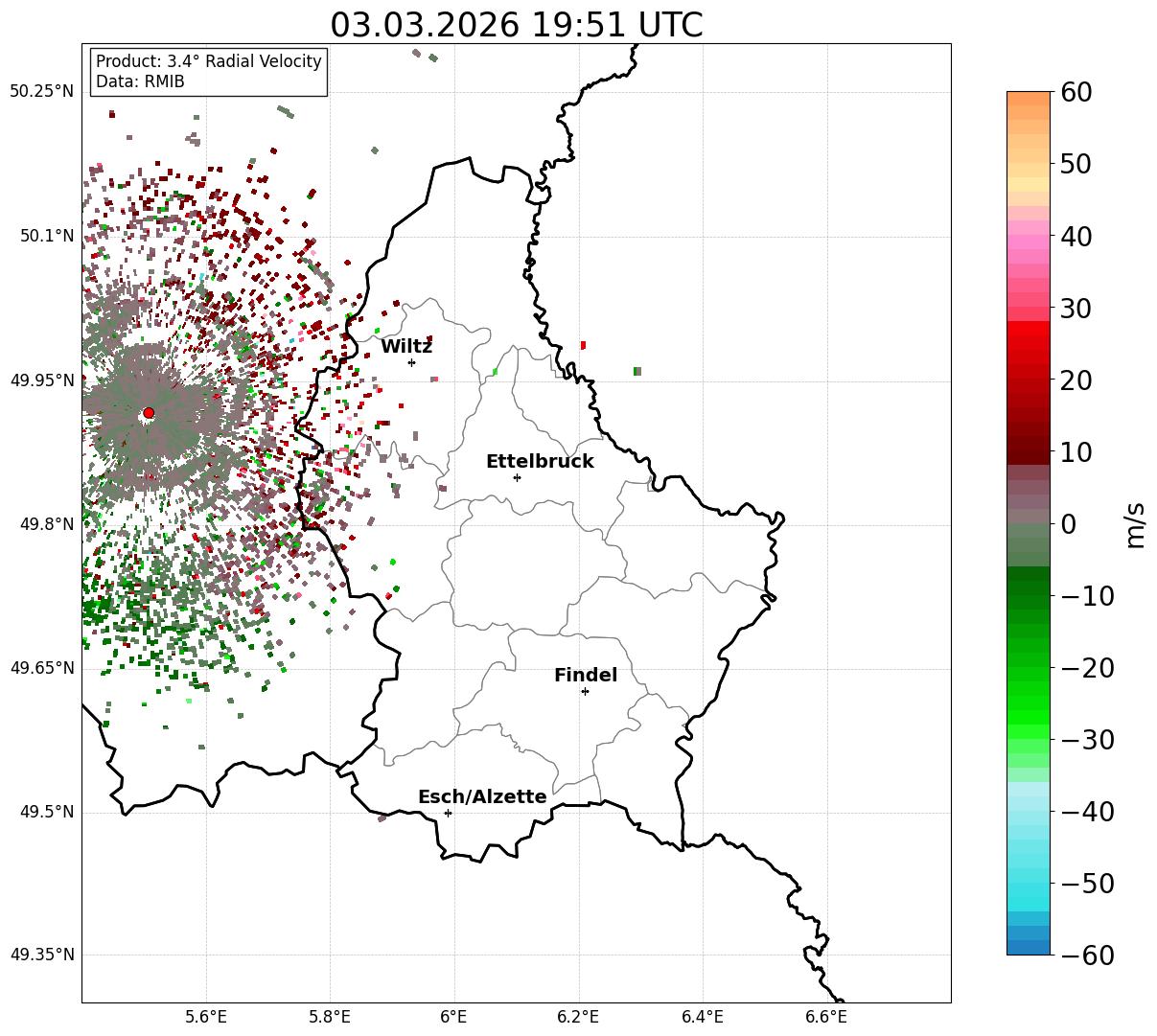Click the Ettelbruck station cross marker
The image size is (1157, 1036).
[x=517, y=477]
